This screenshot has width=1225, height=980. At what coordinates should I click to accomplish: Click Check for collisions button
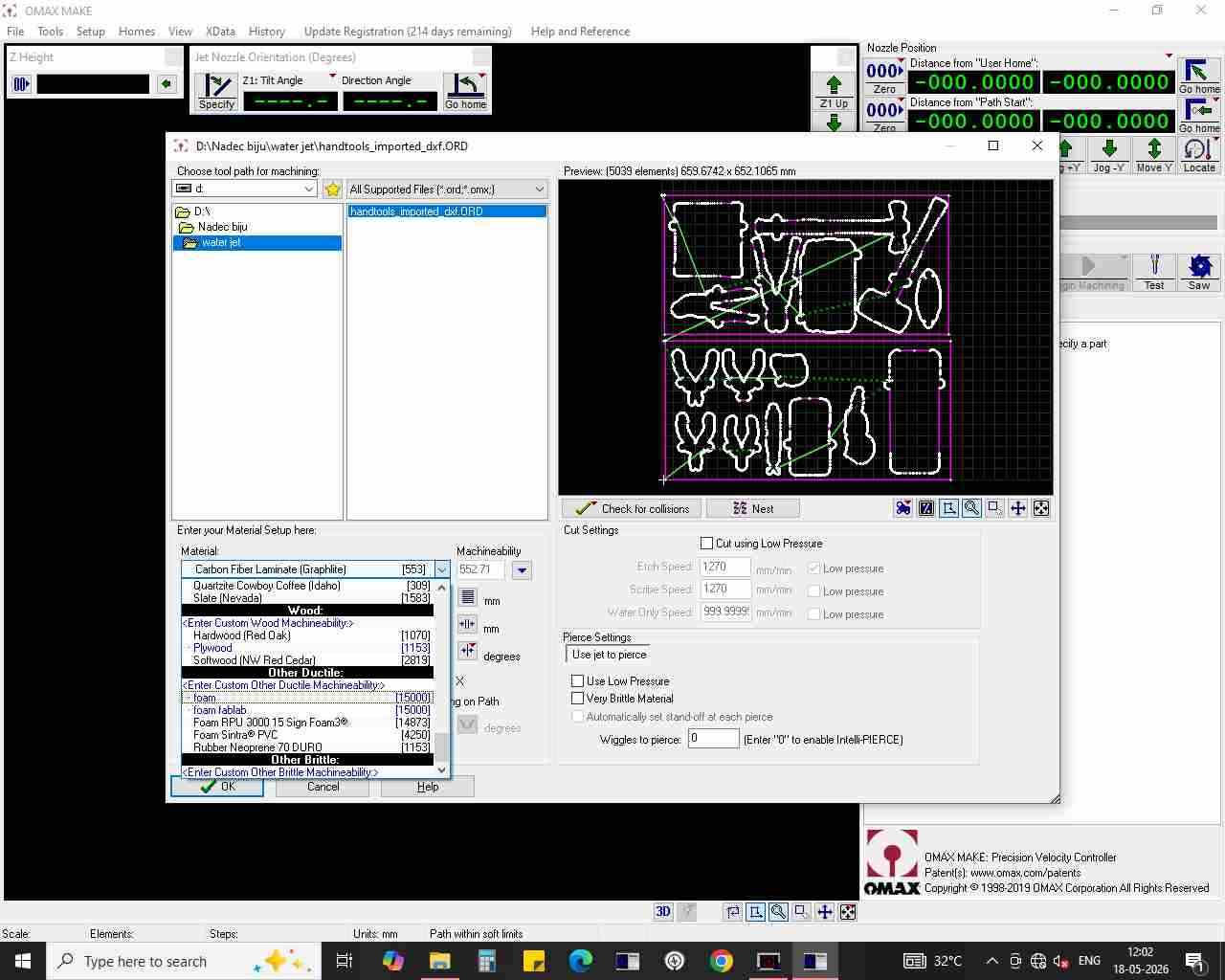632,508
